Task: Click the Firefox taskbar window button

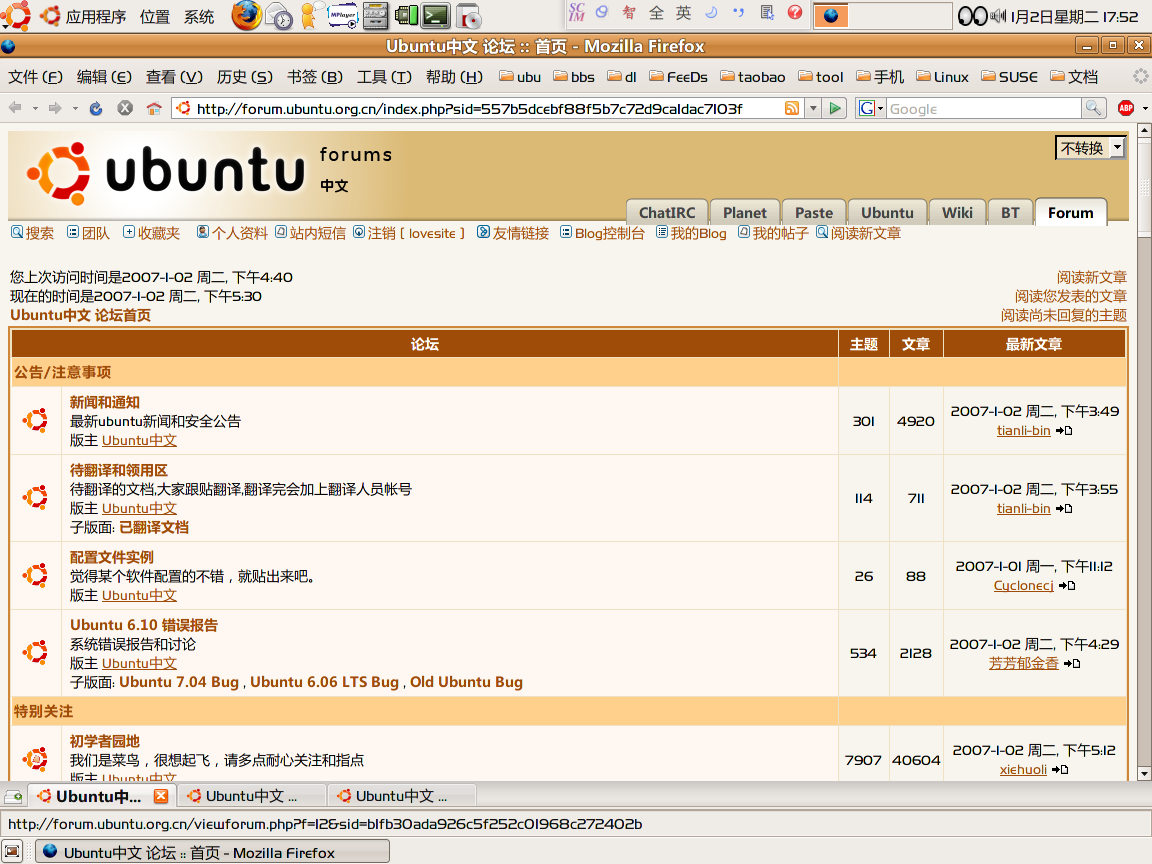Action: 213,852
